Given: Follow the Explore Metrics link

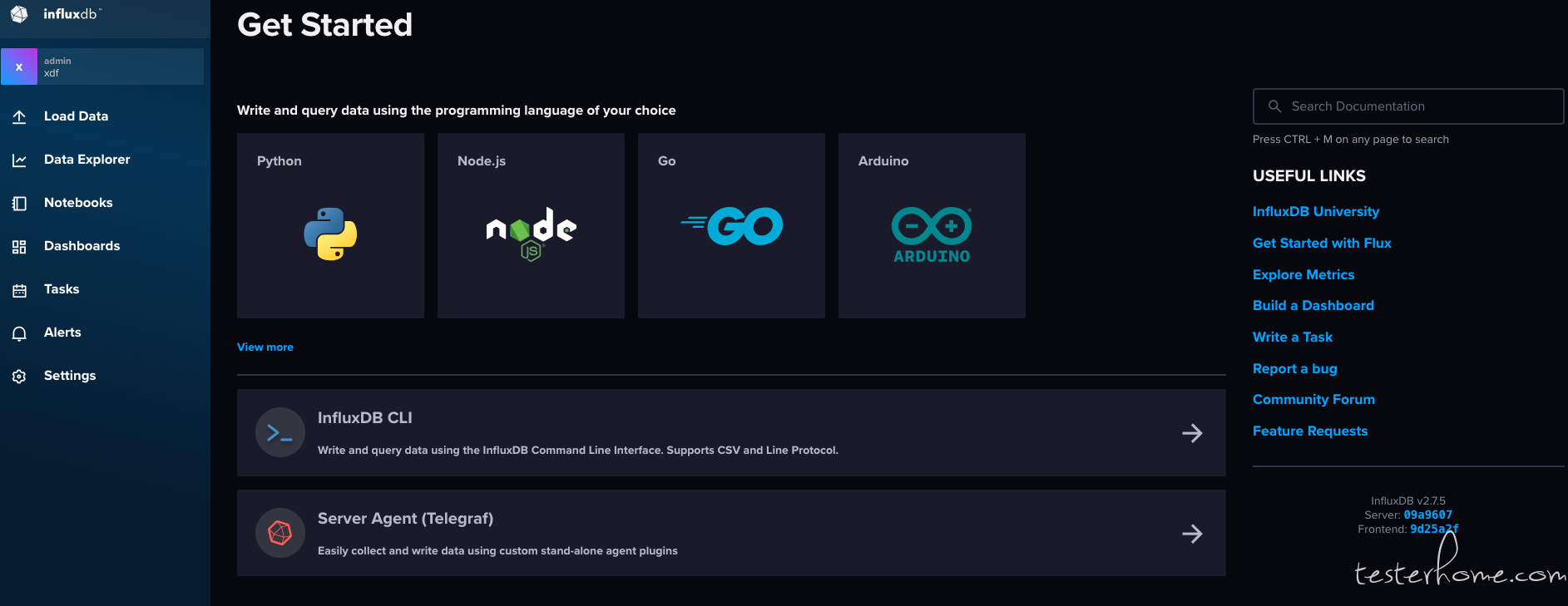Looking at the screenshot, I should tap(1303, 274).
